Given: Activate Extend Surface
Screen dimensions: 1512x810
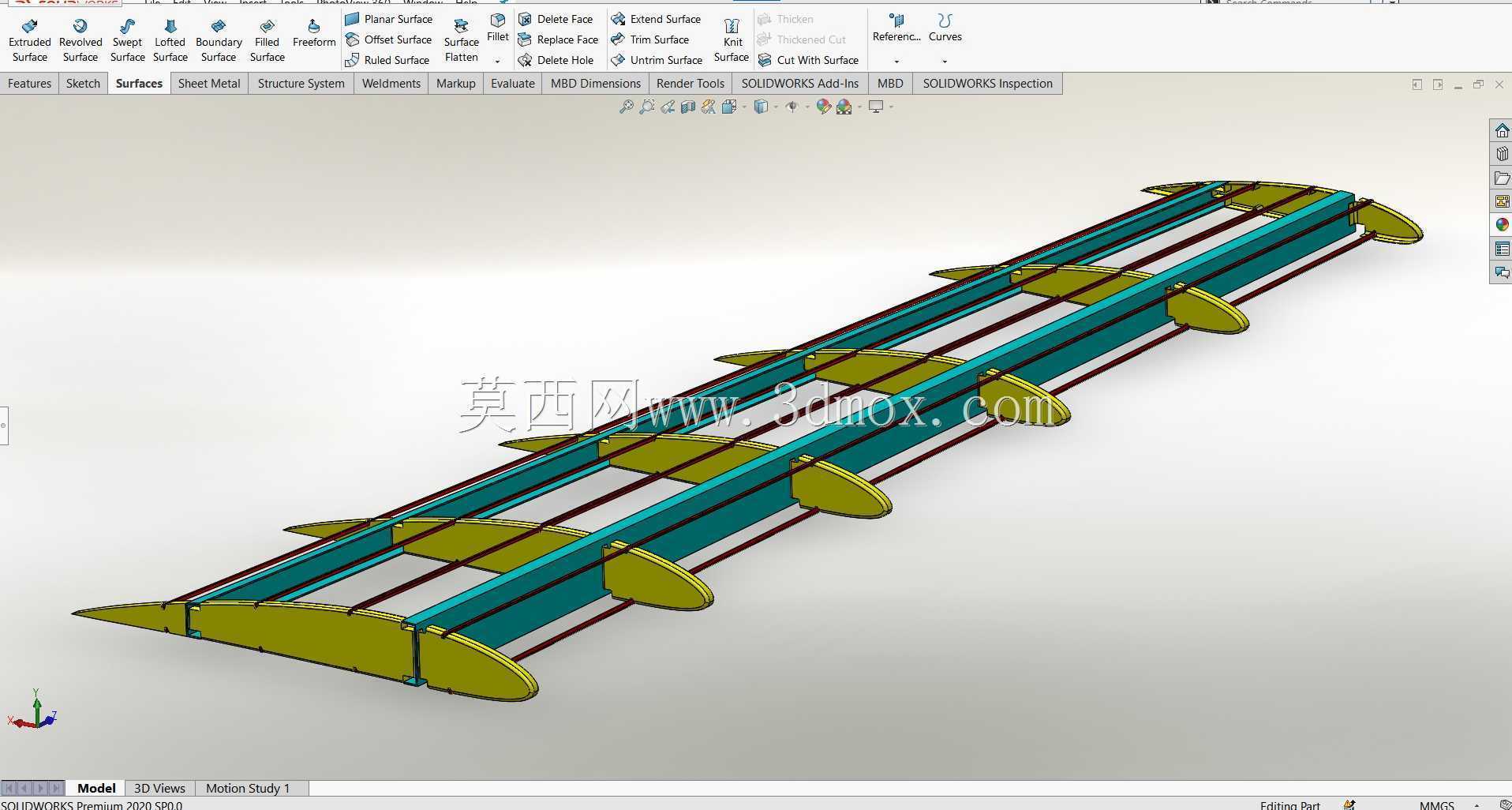Looking at the screenshot, I should tap(656, 19).
